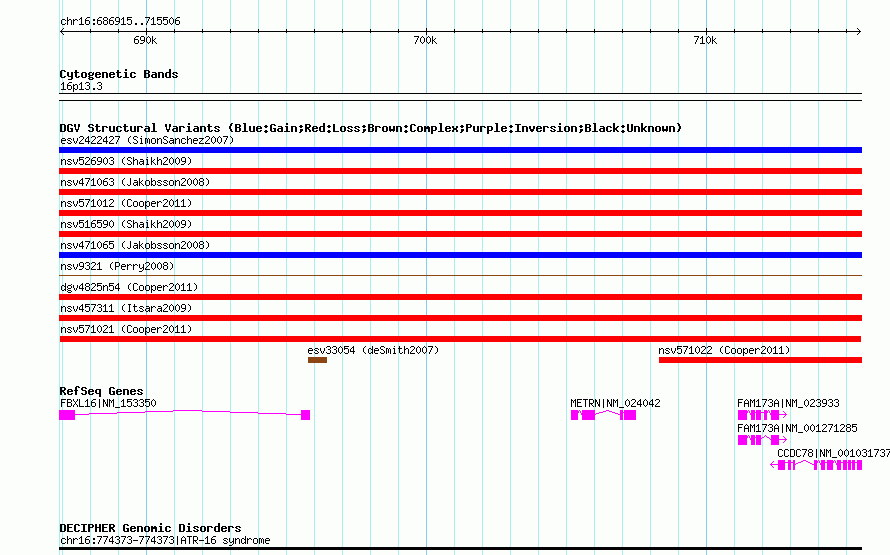
Task: Open the nsv571022 (Cooper2011) label
Action: 724,350
